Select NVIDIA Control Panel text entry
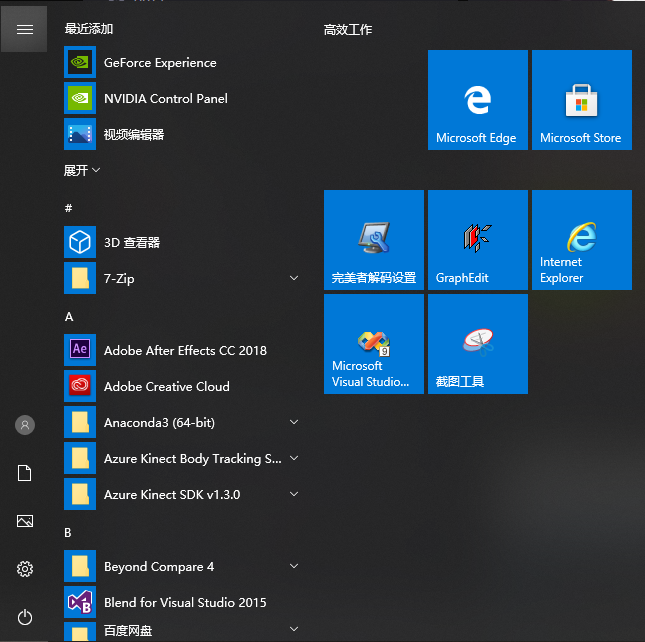Image resolution: width=645 pixels, height=642 pixels. pyautogui.click(x=166, y=98)
